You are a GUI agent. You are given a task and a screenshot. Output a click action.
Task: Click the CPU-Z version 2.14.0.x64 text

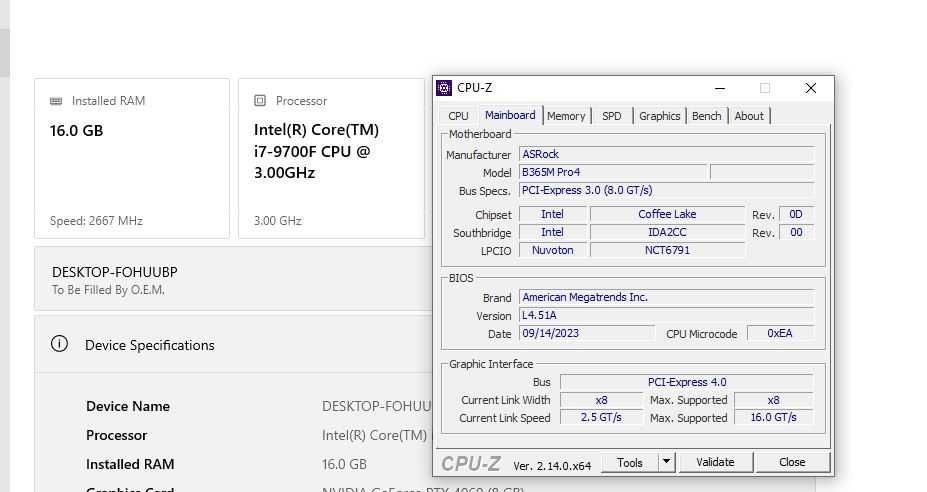tap(552, 466)
